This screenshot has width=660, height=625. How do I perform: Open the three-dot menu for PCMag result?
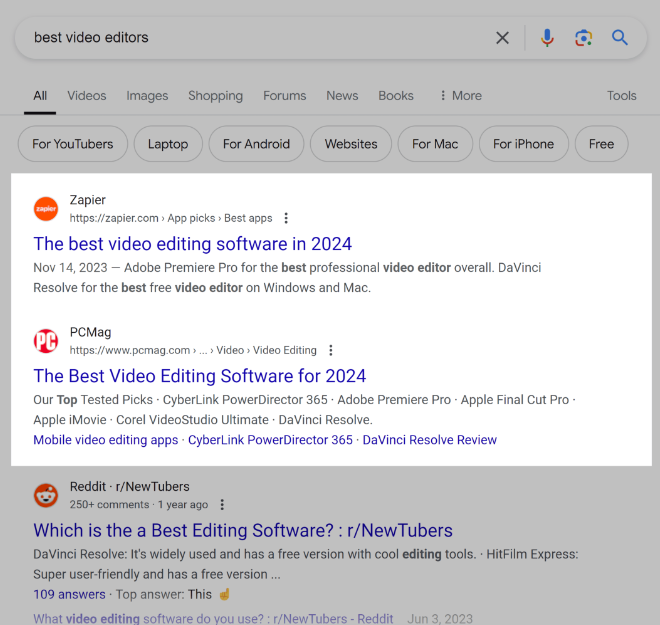coord(331,350)
